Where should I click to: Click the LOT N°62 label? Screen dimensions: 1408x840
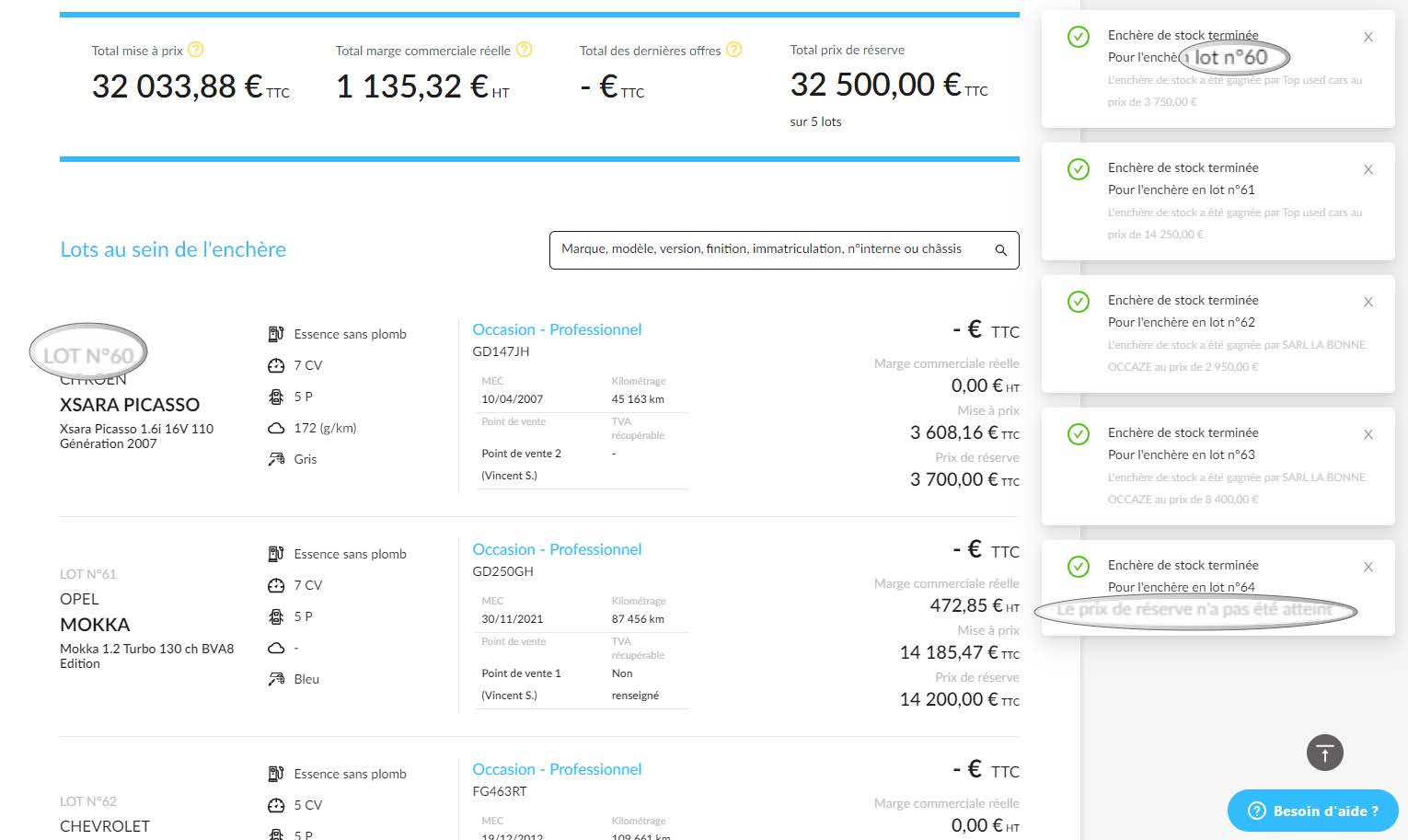coord(88,801)
